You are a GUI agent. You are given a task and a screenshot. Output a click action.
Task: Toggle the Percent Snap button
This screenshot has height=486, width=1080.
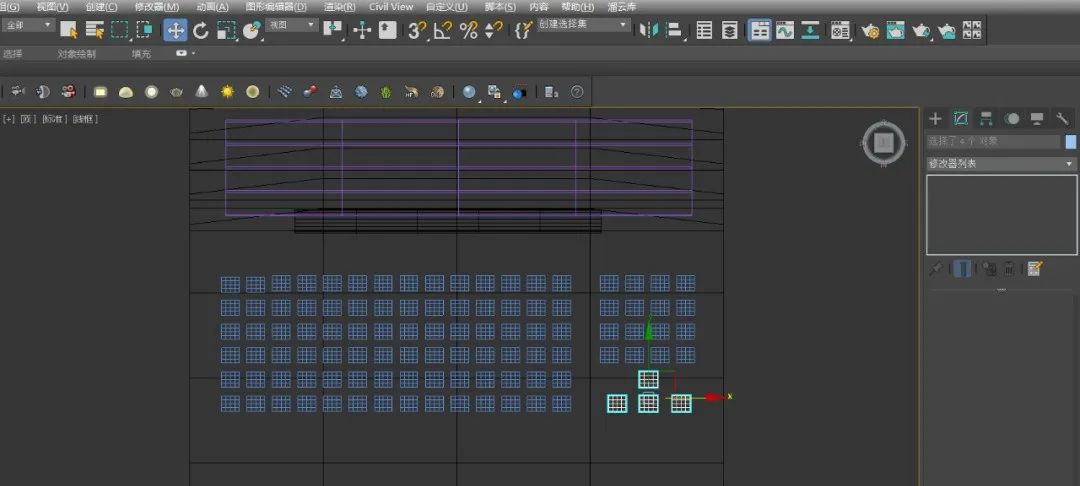tap(468, 30)
